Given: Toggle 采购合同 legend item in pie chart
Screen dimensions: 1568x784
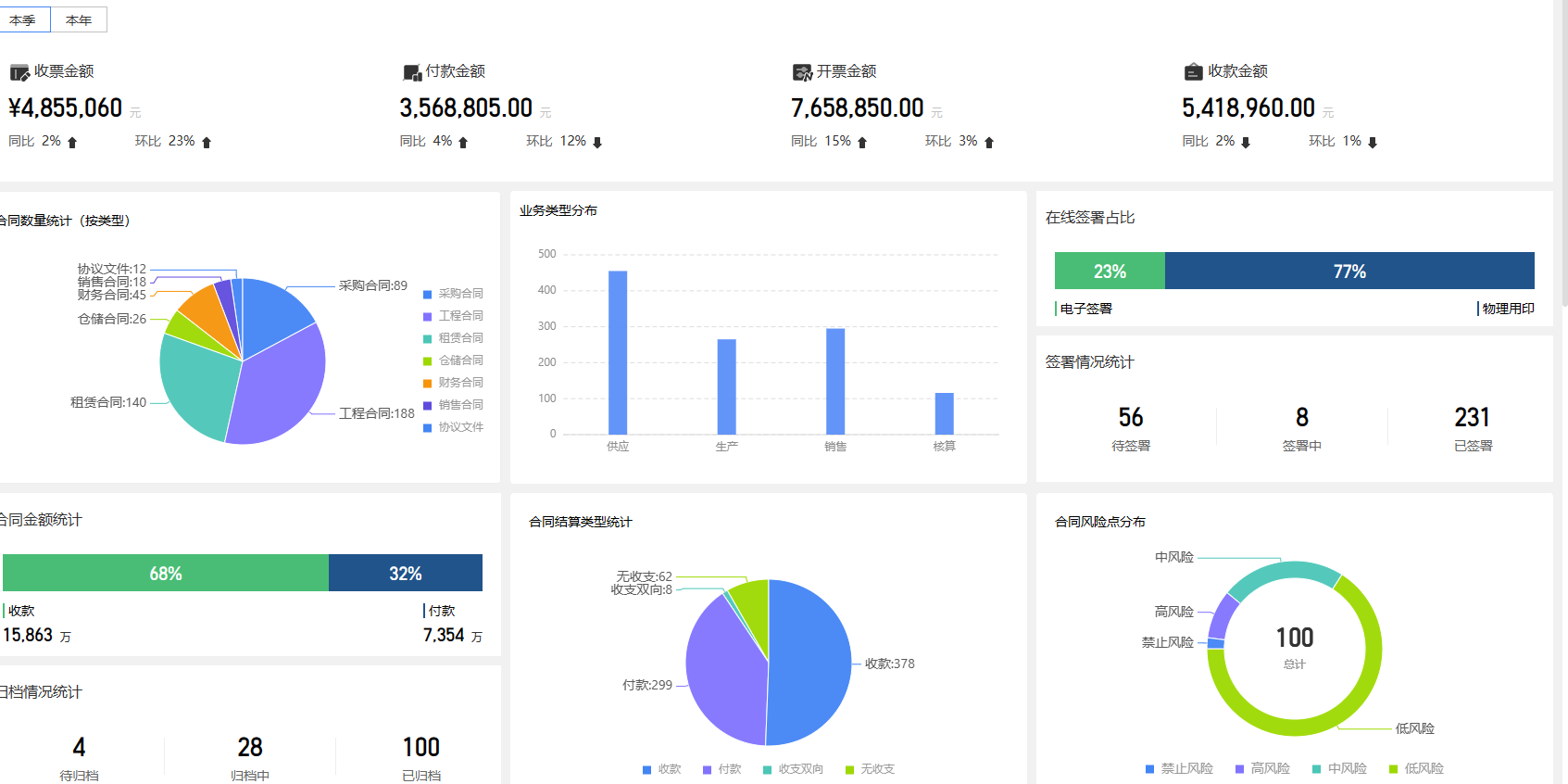Looking at the screenshot, I should (x=453, y=294).
